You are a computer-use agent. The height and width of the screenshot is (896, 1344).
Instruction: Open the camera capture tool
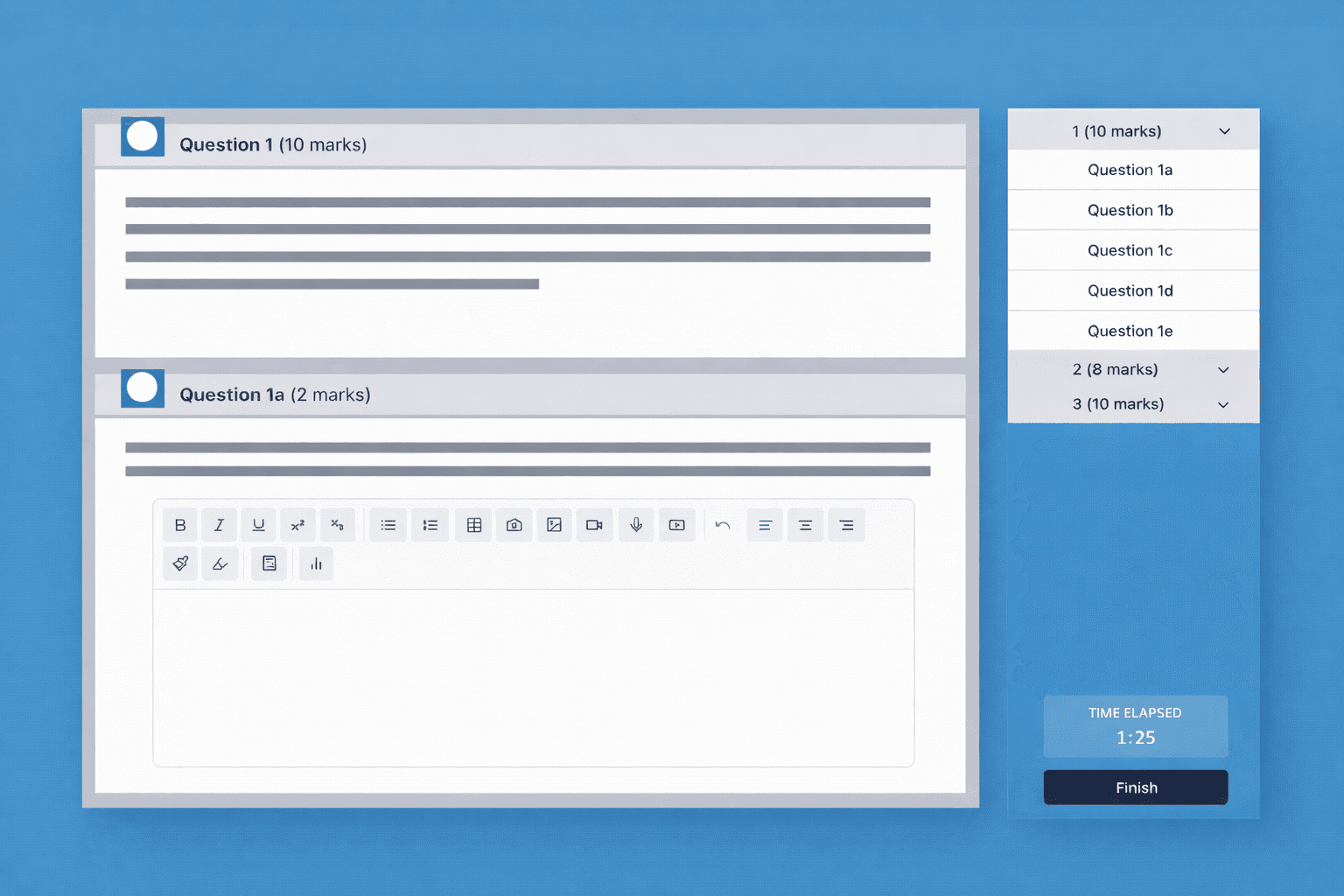tap(514, 524)
